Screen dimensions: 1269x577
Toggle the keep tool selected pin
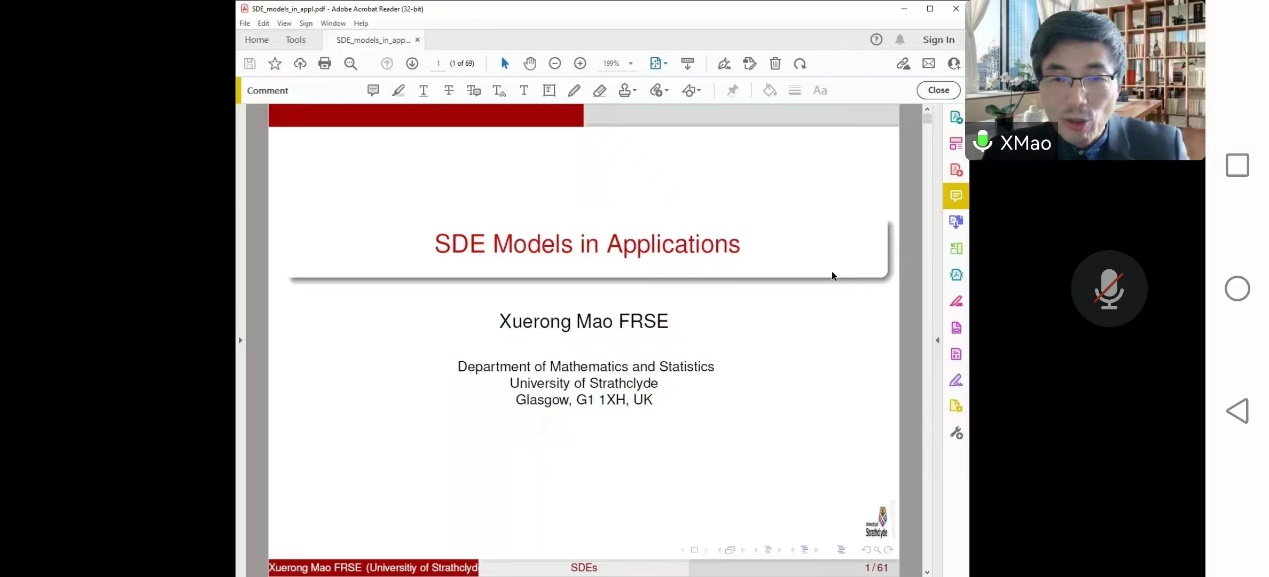point(732,90)
